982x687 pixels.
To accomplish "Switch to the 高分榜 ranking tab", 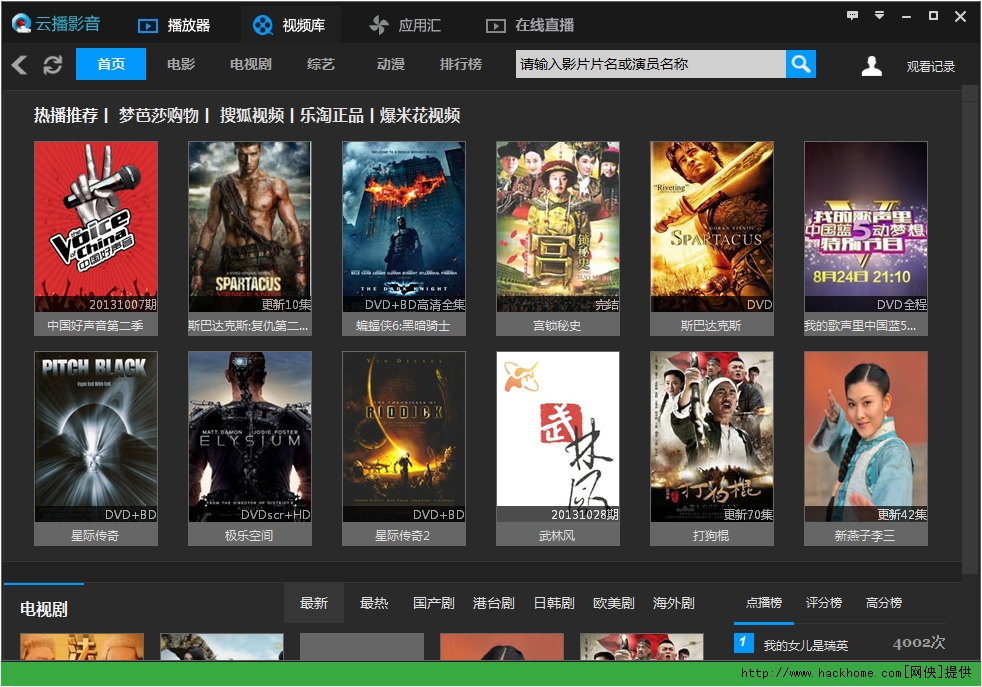I will pyautogui.click(x=884, y=602).
